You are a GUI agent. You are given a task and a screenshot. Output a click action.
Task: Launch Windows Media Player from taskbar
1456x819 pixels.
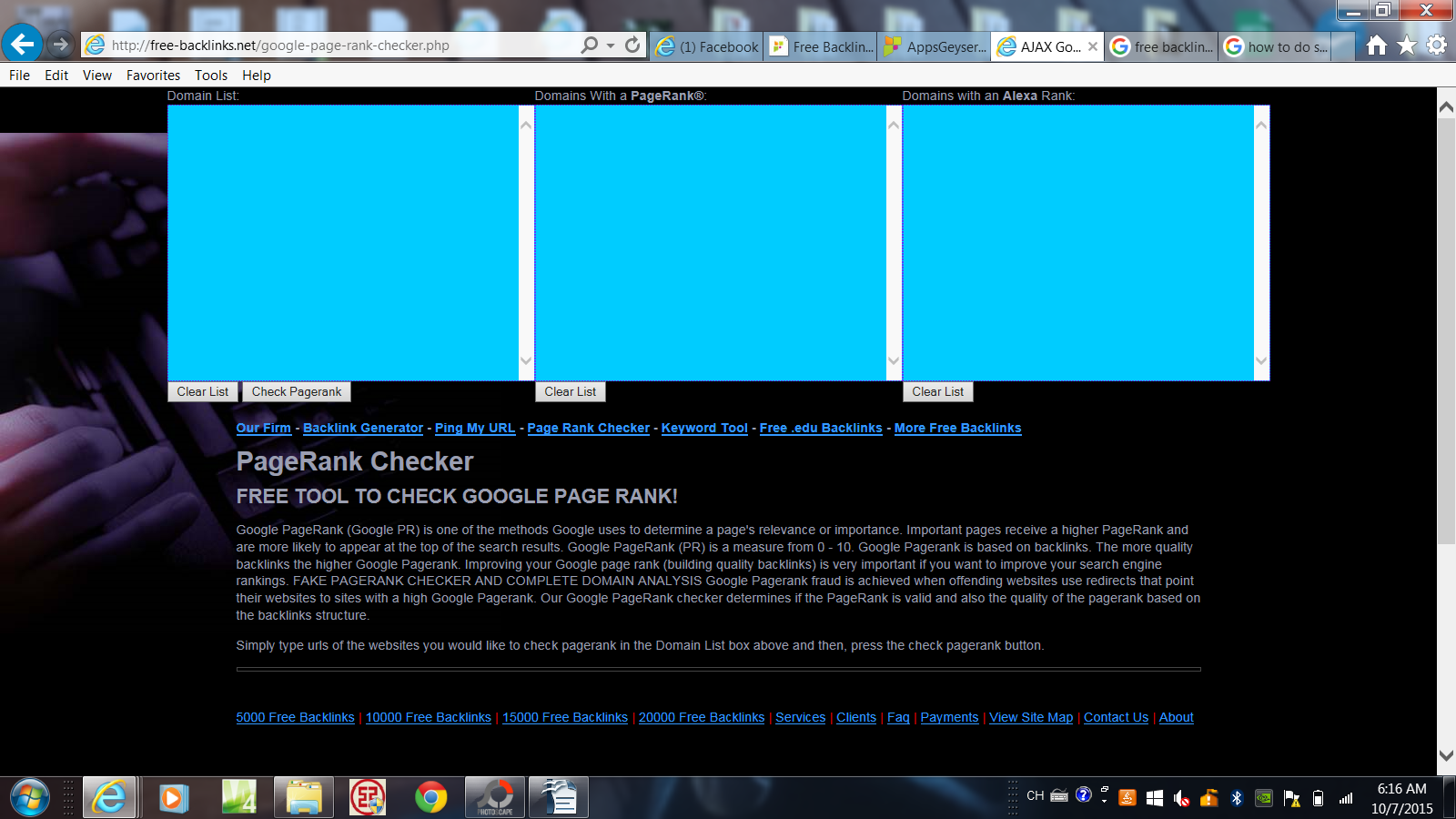tap(173, 798)
